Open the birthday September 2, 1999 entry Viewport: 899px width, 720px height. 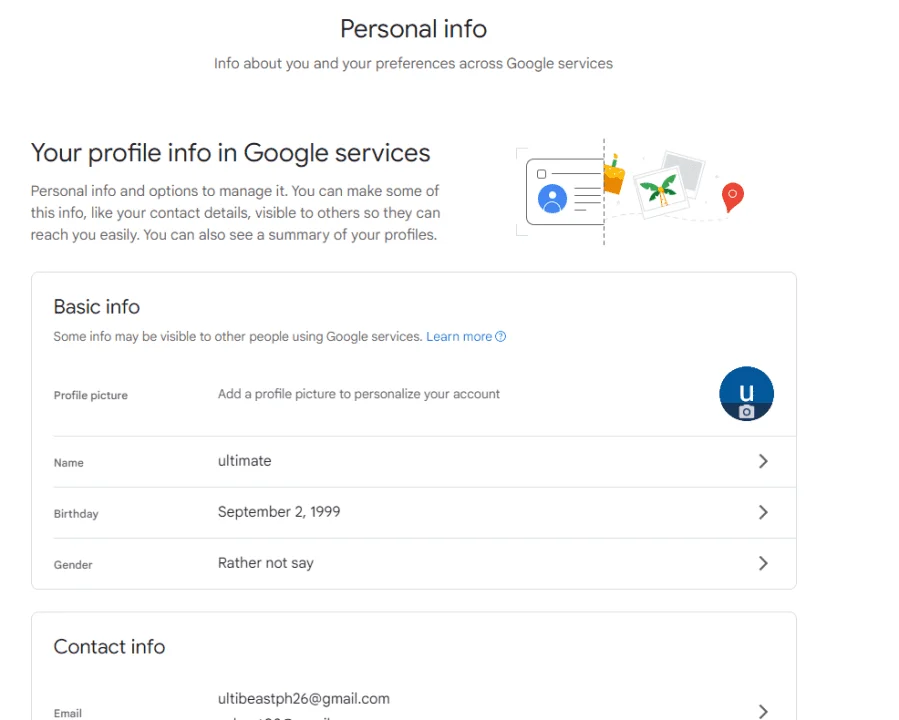pyautogui.click(x=279, y=512)
